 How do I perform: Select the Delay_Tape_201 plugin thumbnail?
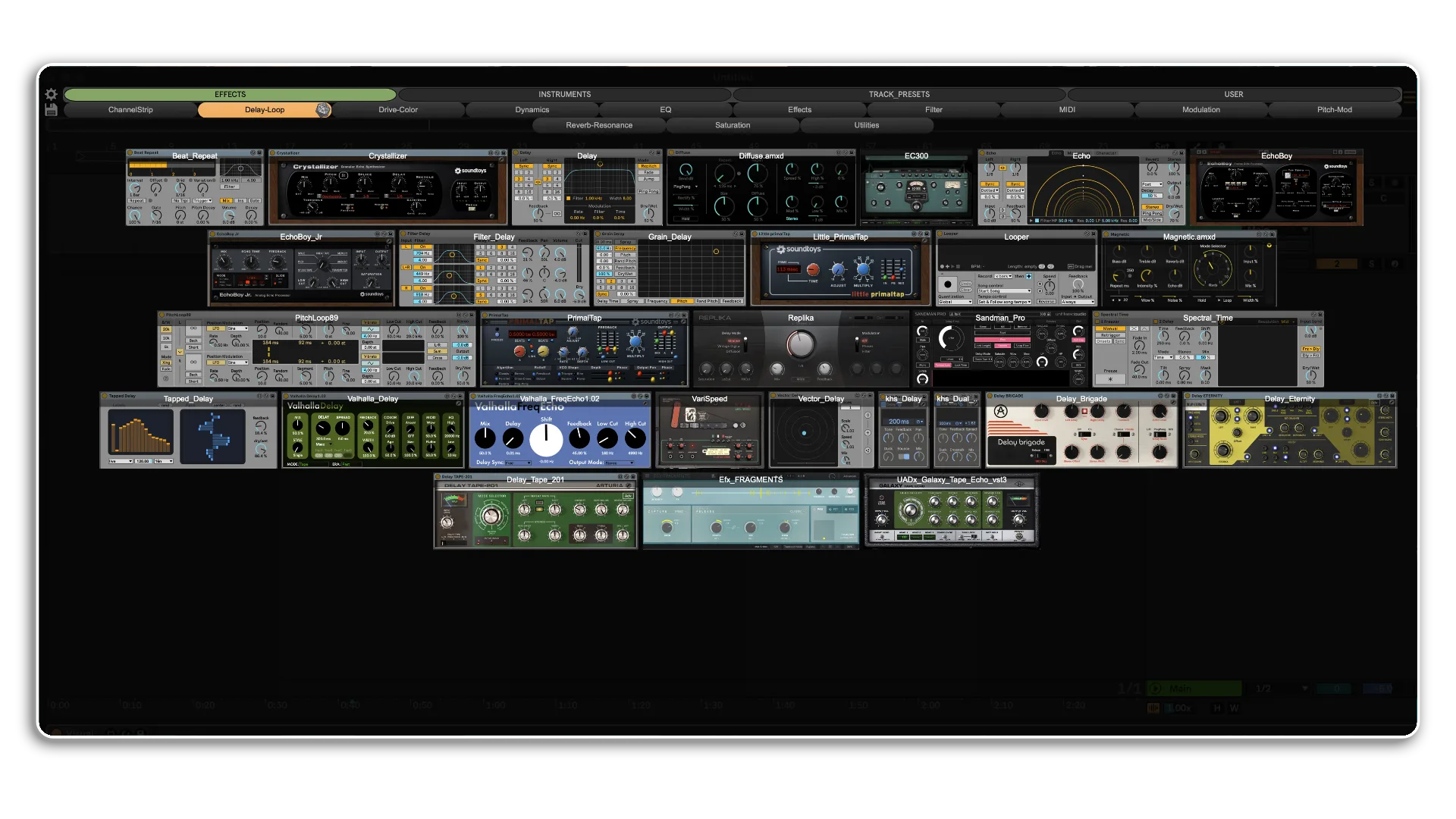coord(535,511)
